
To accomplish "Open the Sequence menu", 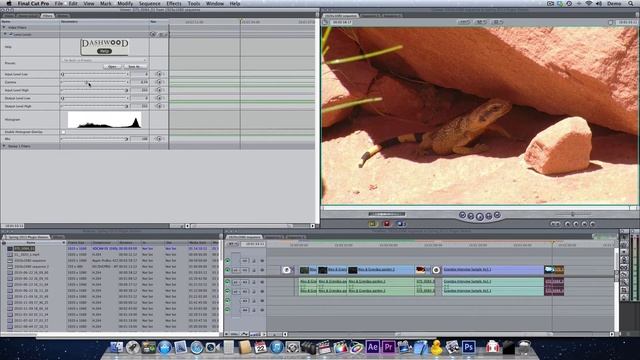I will pos(149,3).
